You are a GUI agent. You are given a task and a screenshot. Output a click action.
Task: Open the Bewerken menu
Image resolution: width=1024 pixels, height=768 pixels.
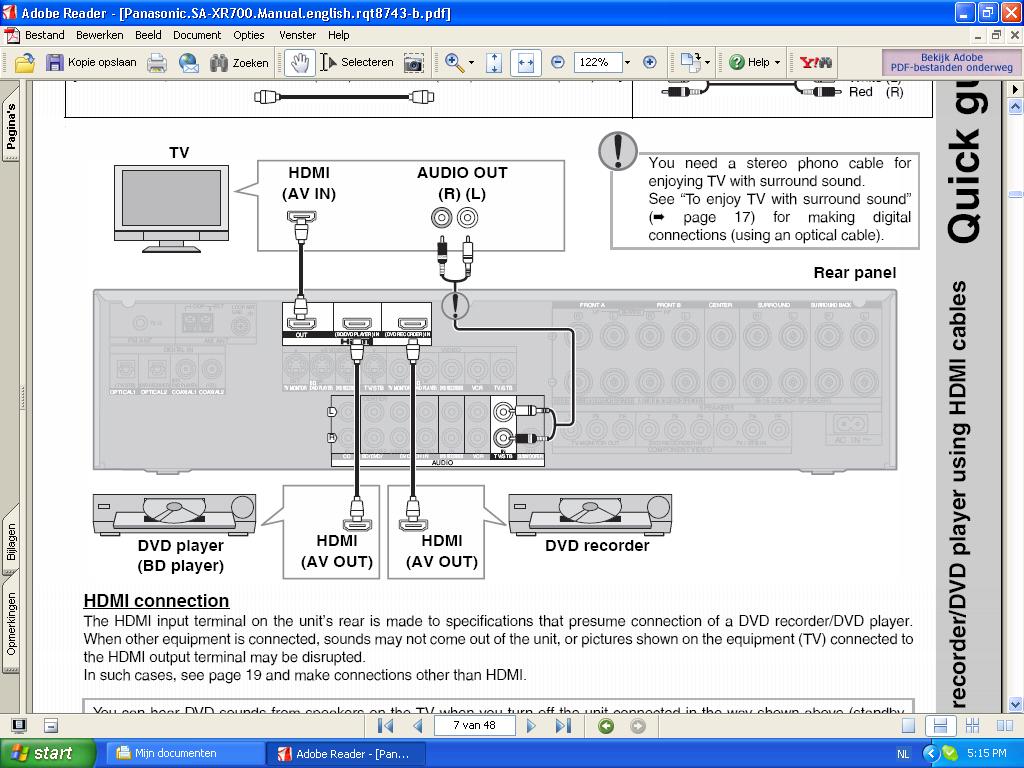coord(99,35)
